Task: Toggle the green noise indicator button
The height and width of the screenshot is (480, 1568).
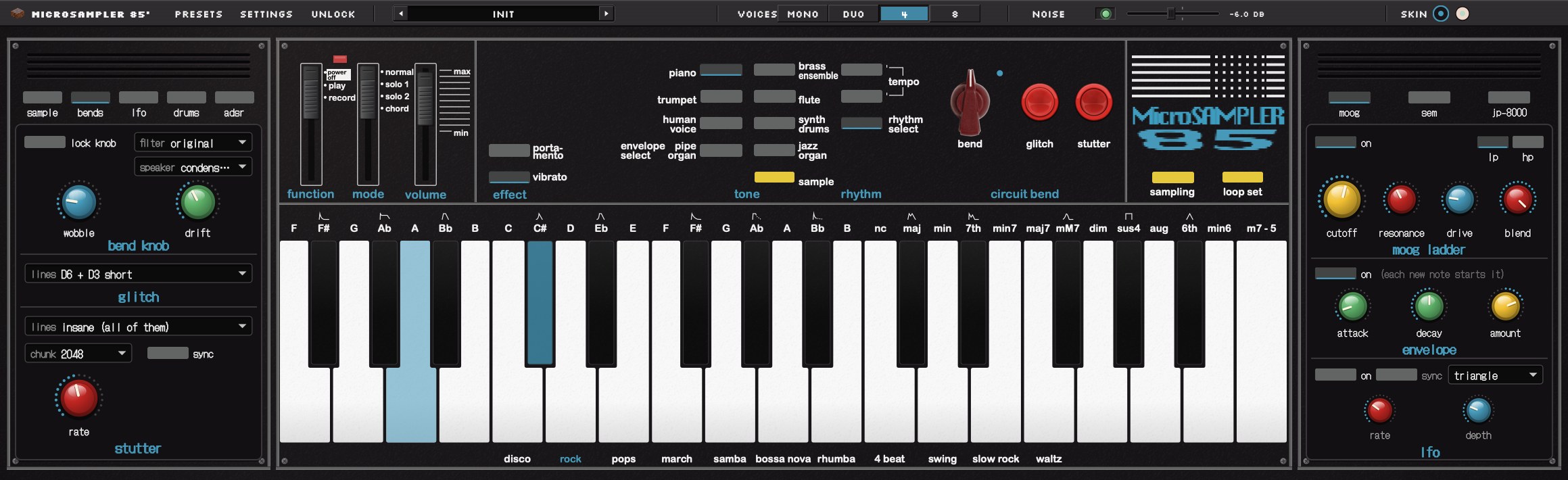Action: pos(1106,14)
